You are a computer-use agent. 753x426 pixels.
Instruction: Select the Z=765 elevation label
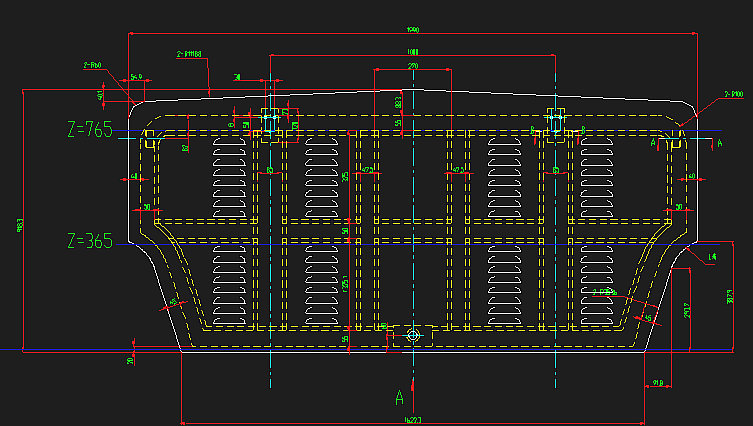tap(89, 130)
